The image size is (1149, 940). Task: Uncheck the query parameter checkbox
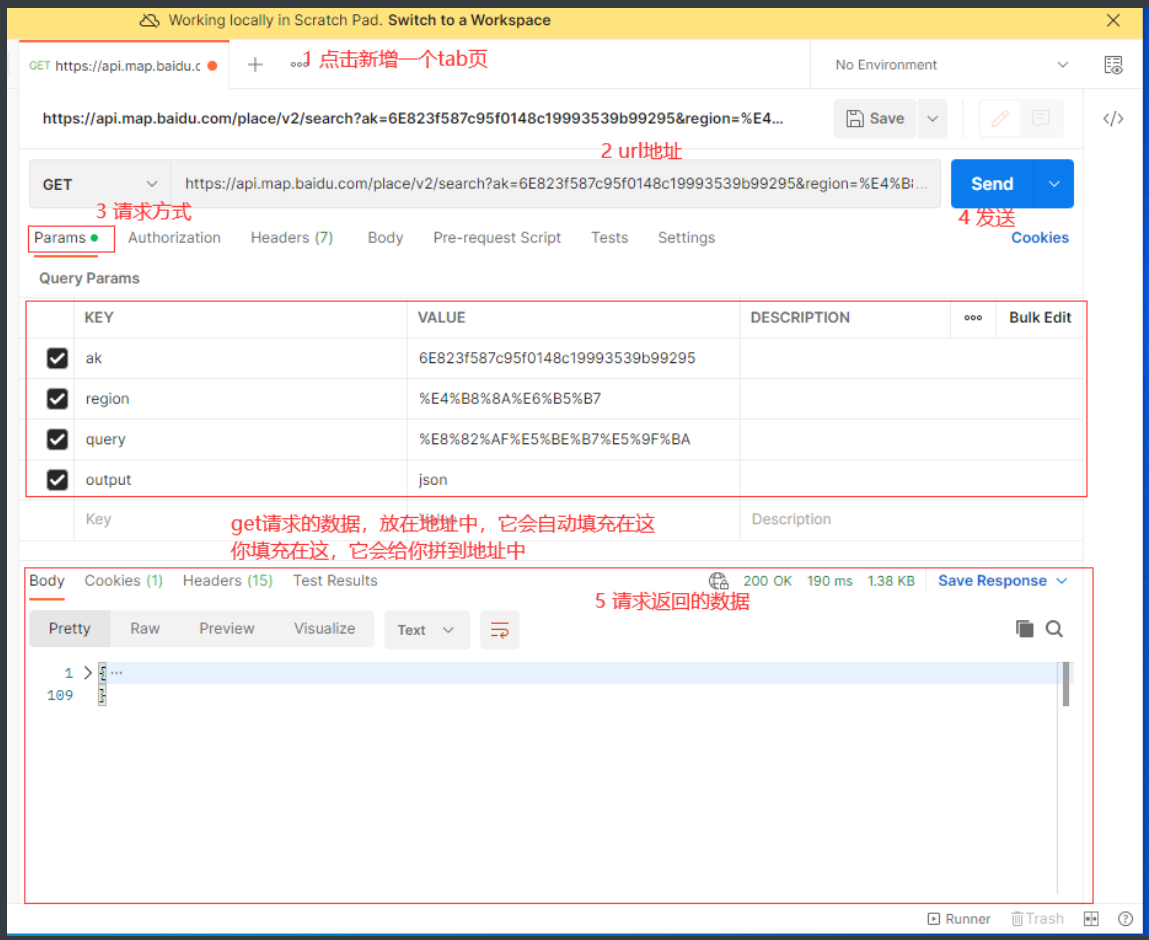[57, 439]
